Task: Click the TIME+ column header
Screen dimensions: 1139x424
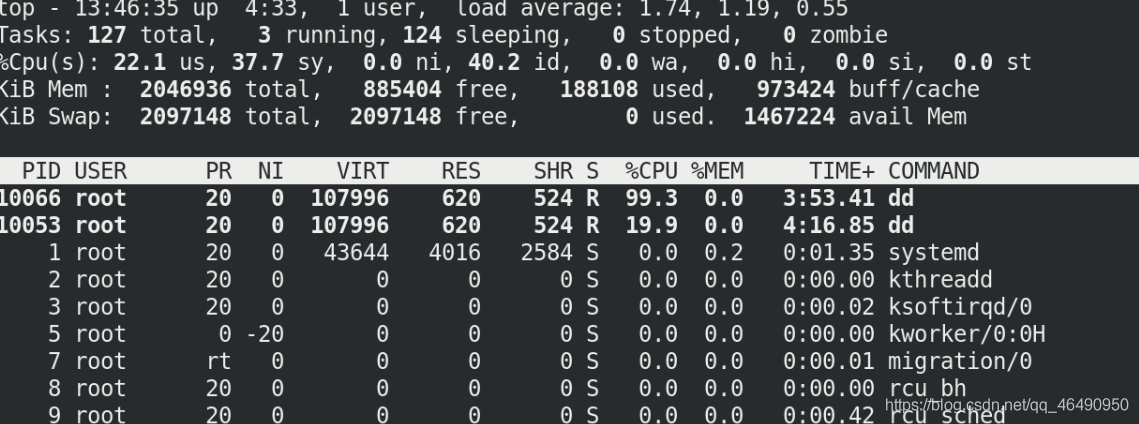Action: [842, 171]
